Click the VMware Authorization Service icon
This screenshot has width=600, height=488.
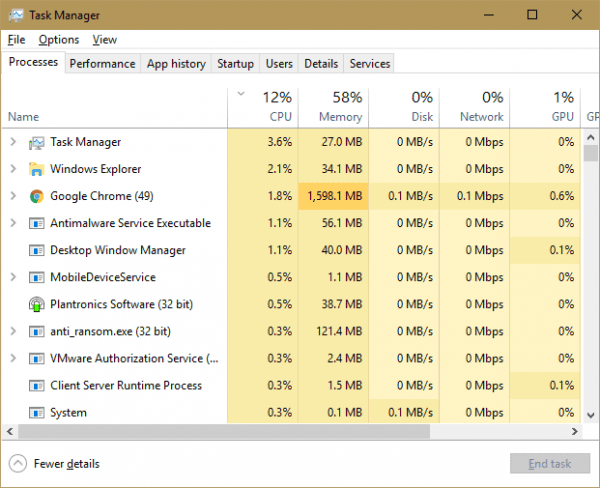37,359
